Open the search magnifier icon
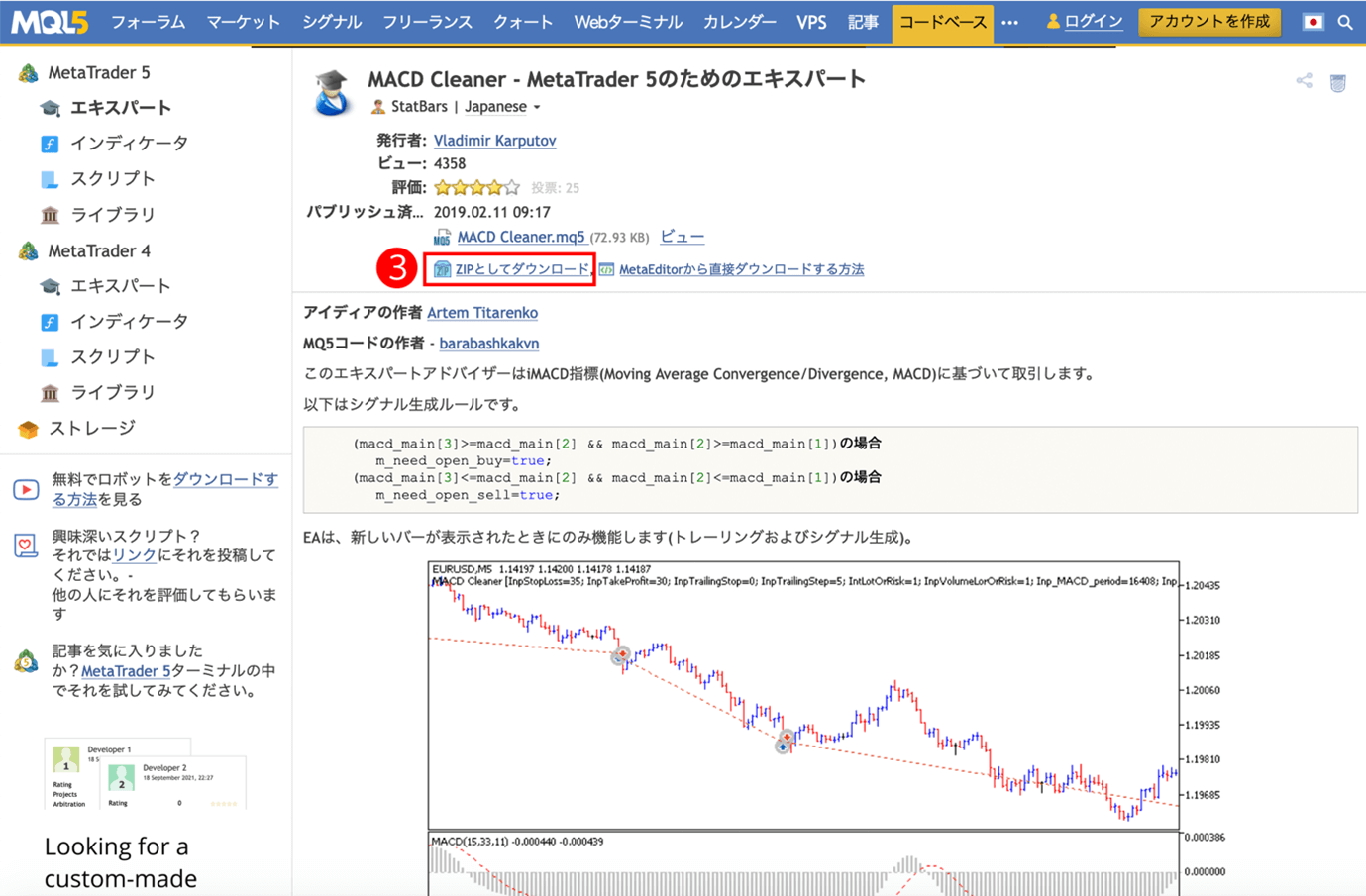The image size is (1366, 896). [x=1345, y=22]
